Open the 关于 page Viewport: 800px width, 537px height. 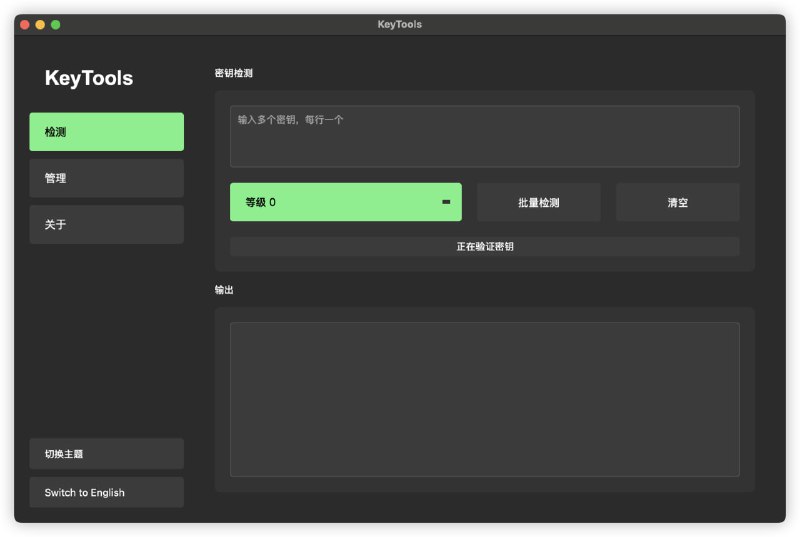tap(107, 224)
